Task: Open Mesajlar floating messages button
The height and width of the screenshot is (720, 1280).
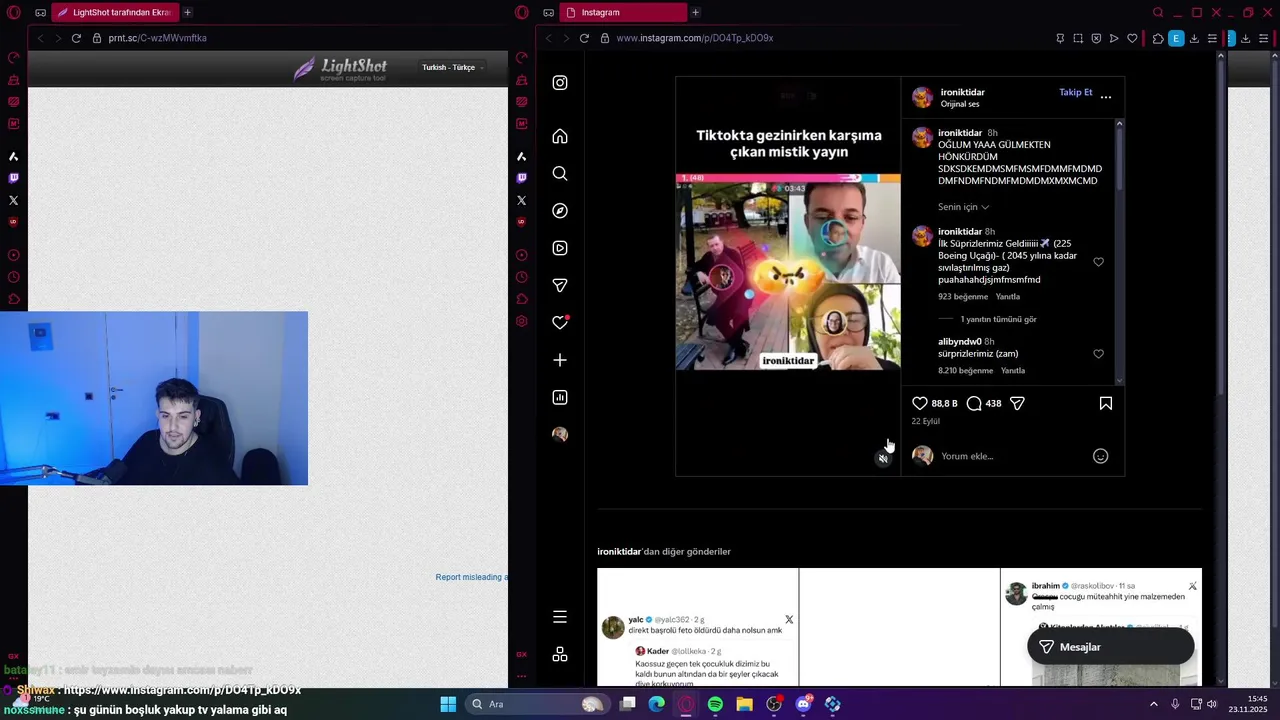Action: [1110, 647]
